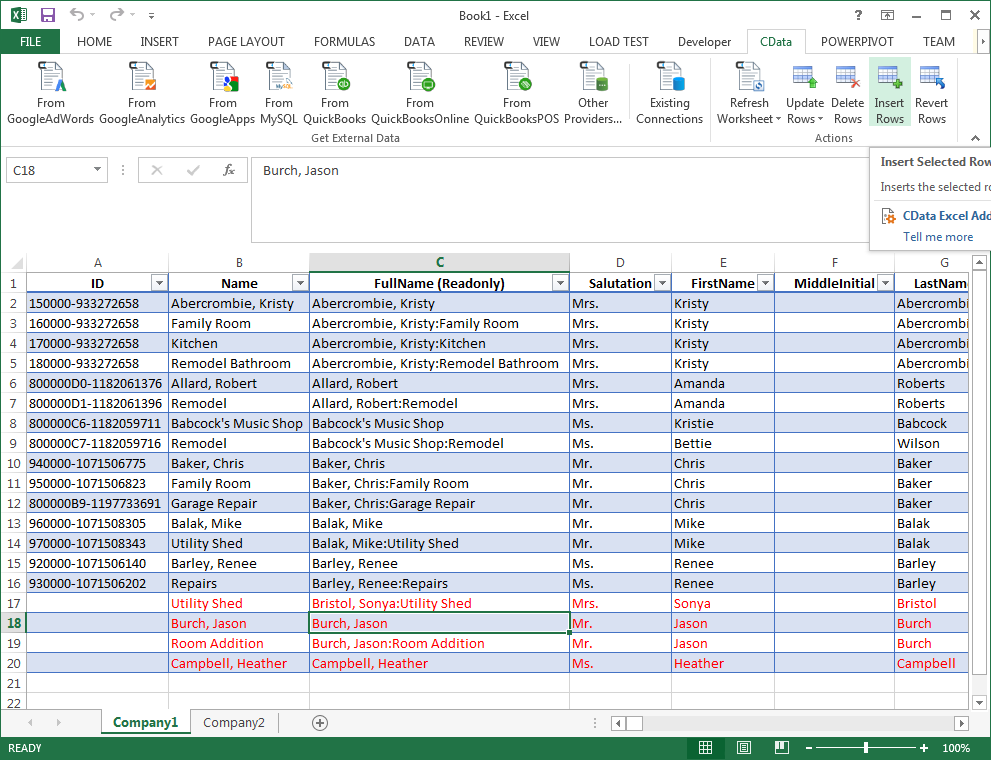Switch to the Company2 sheet tab
Image resolution: width=991 pixels, height=760 pixels.
(234, 722)
